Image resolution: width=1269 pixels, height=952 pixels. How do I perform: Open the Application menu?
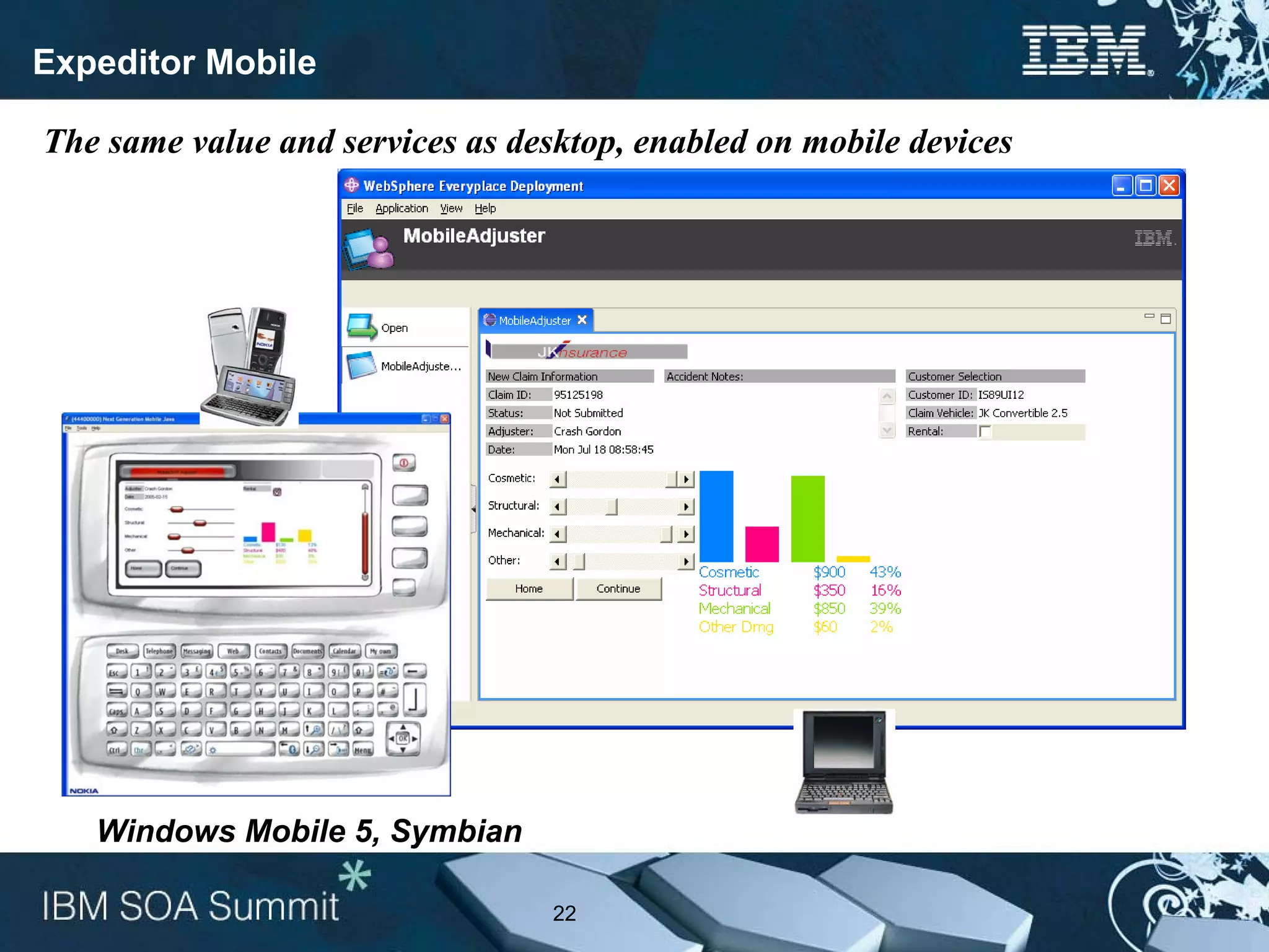(402, 209)
